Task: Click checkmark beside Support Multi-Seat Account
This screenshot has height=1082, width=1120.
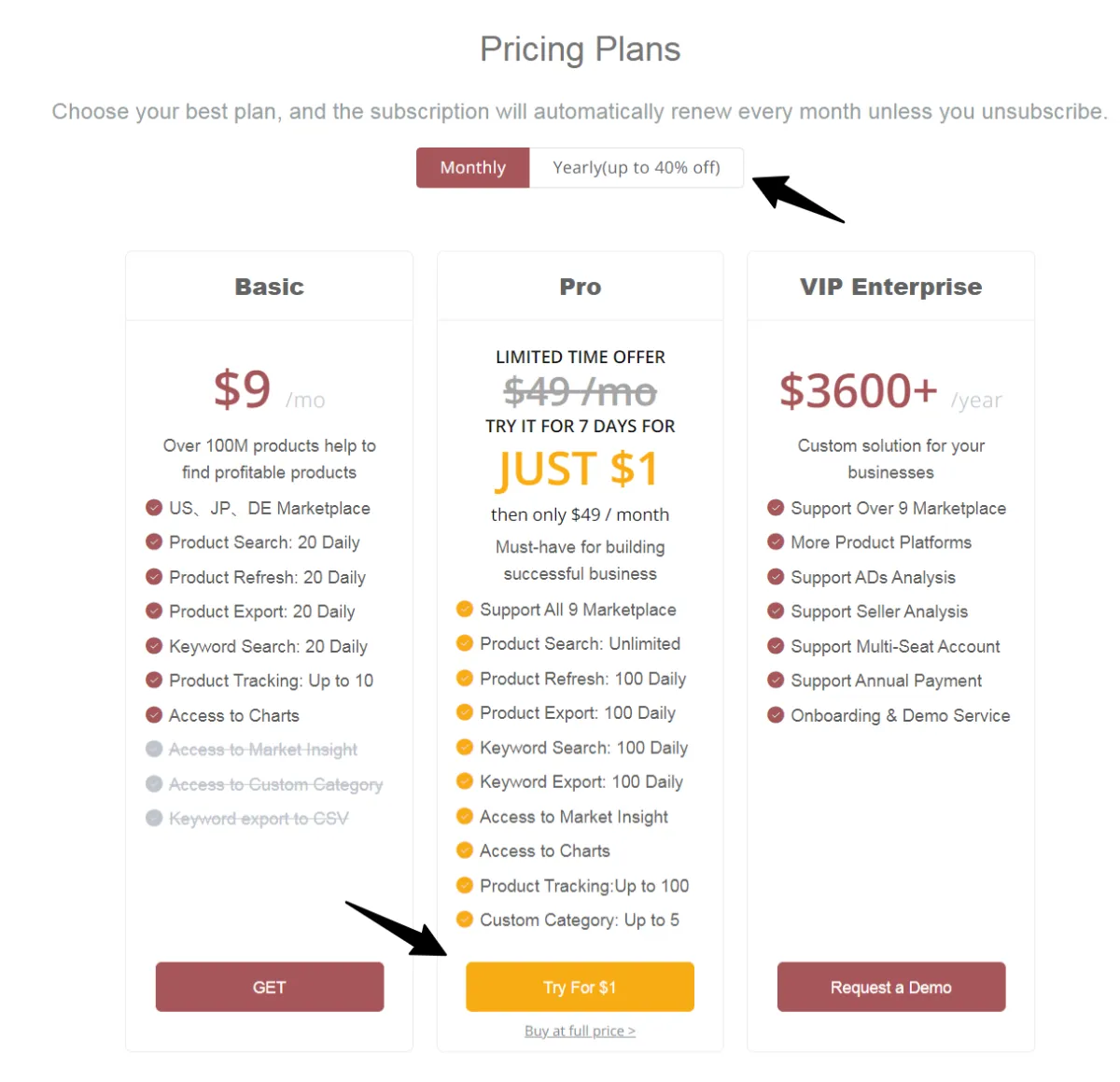Action: (775, 646)
